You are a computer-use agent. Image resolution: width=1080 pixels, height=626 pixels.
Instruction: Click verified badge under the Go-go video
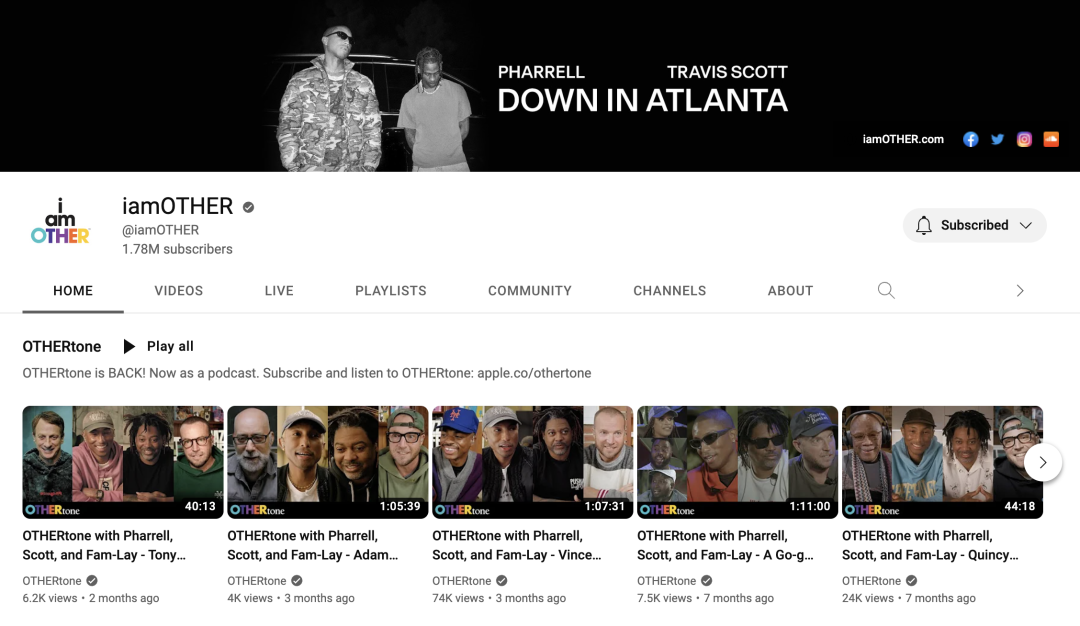[707, 581]
